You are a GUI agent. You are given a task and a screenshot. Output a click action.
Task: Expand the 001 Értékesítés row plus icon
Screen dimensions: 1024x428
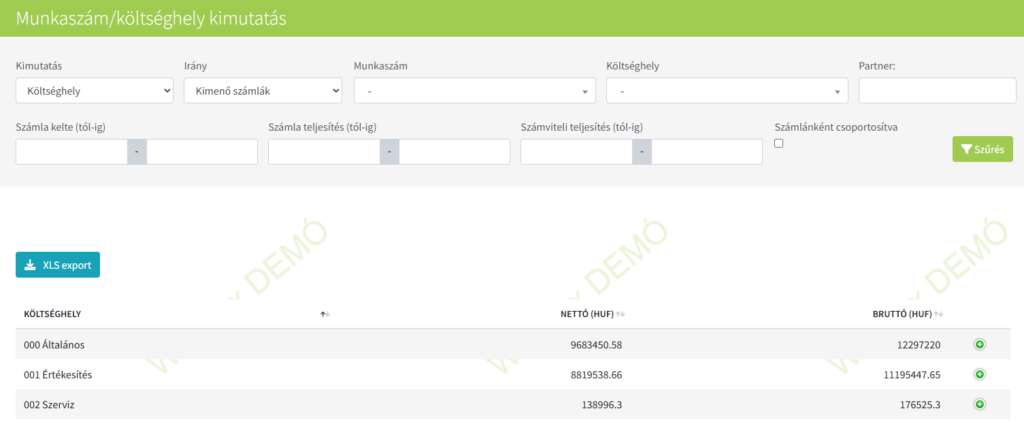point(979,374)
